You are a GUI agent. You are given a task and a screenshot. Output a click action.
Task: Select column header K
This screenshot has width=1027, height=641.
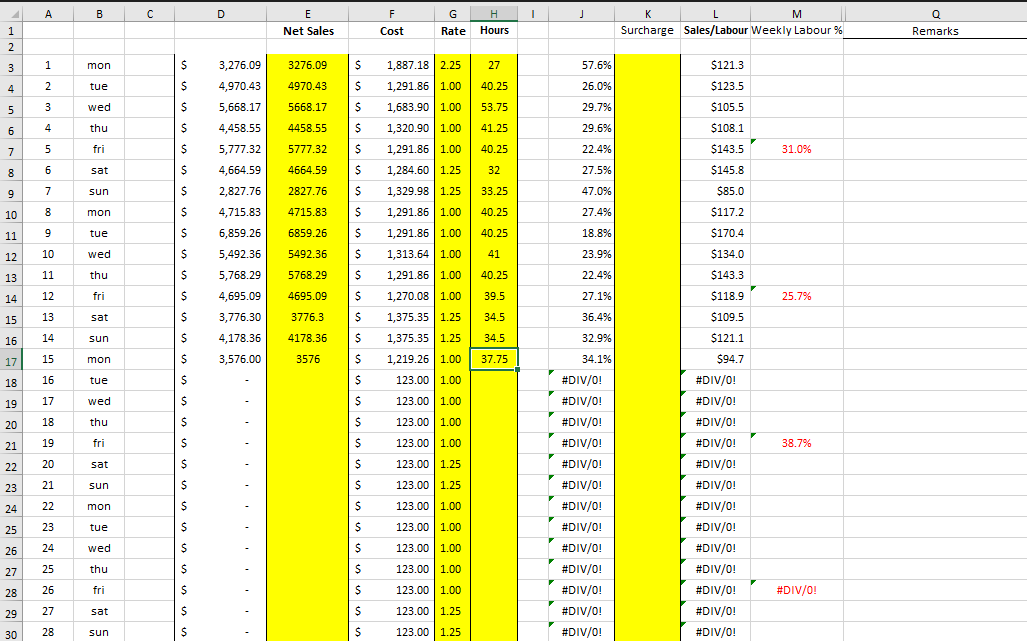point(647,14)
